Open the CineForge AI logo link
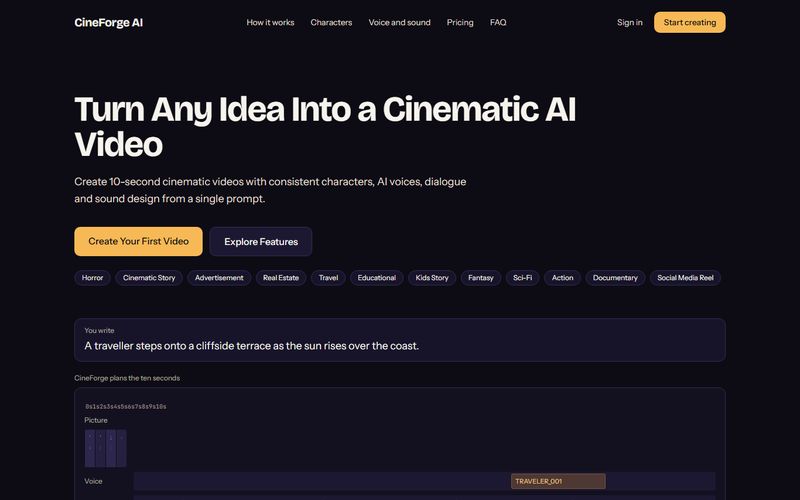The width and height of the screenshot is (800, 500). pos(108,22)
